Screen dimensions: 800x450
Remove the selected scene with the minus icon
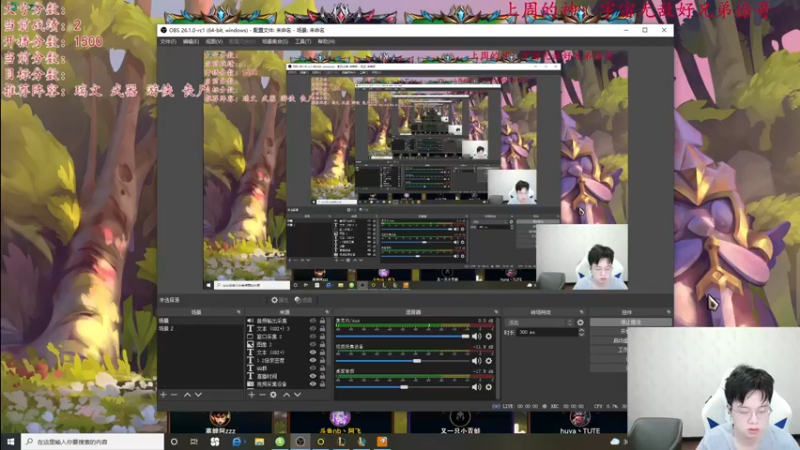[174, 394]
